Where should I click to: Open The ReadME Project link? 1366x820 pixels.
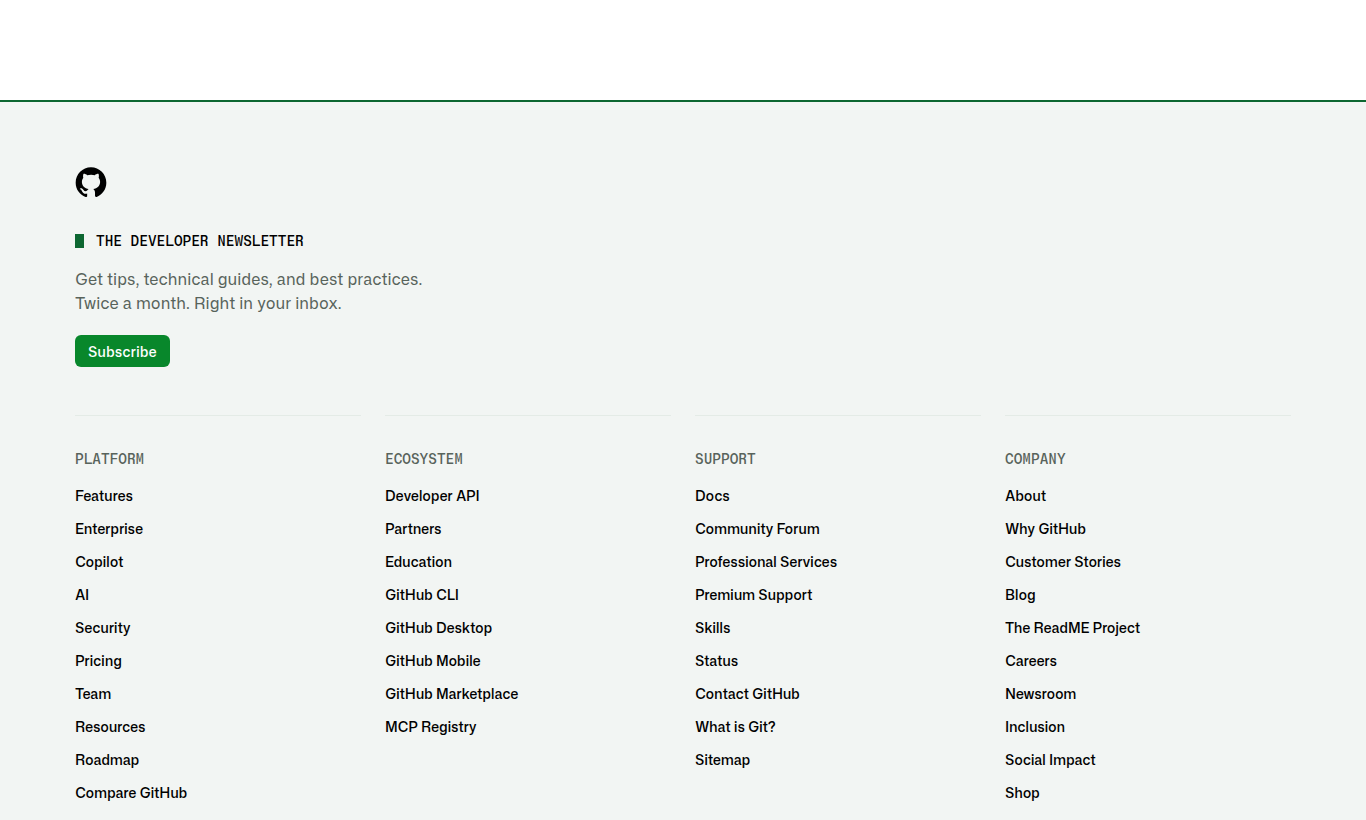pos(1072,628)
